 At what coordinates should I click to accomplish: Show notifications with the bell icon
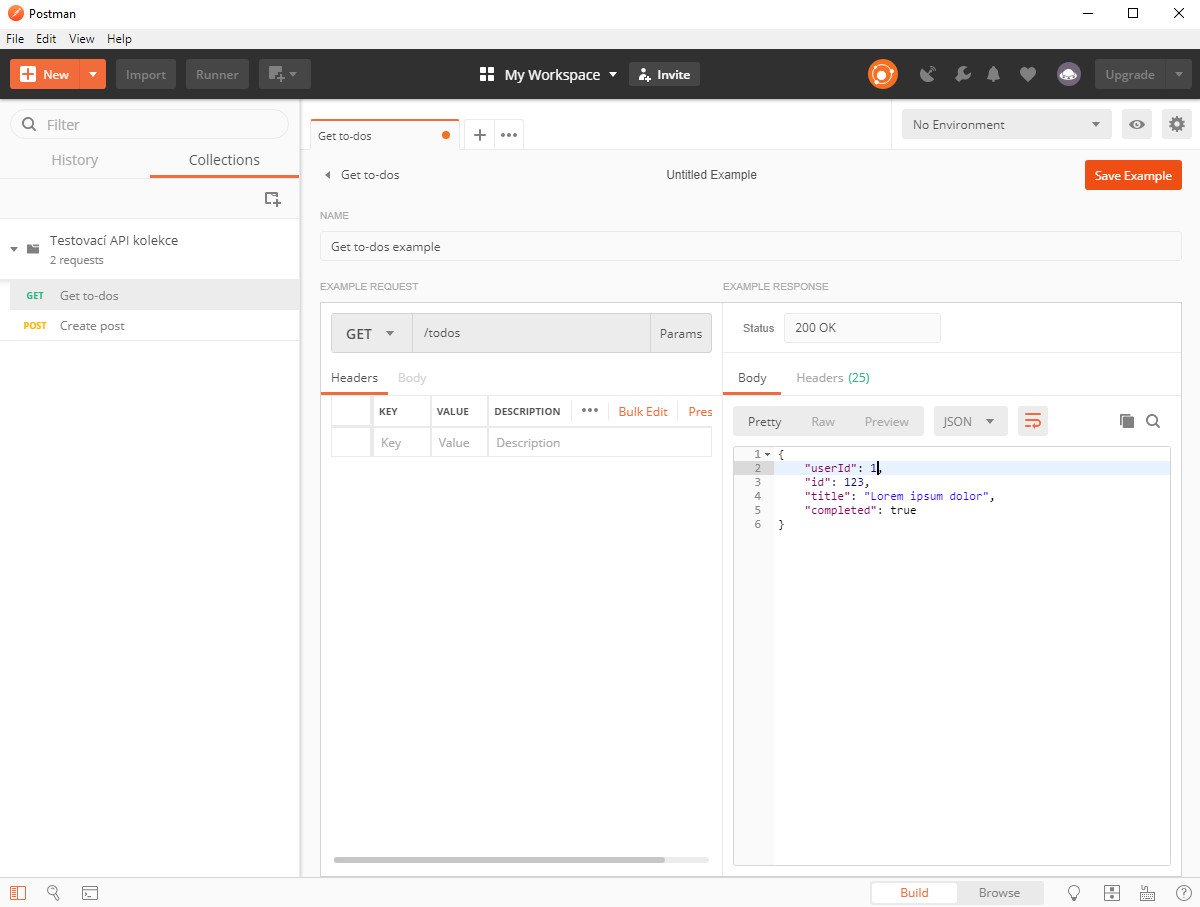(x=994, y=74)
